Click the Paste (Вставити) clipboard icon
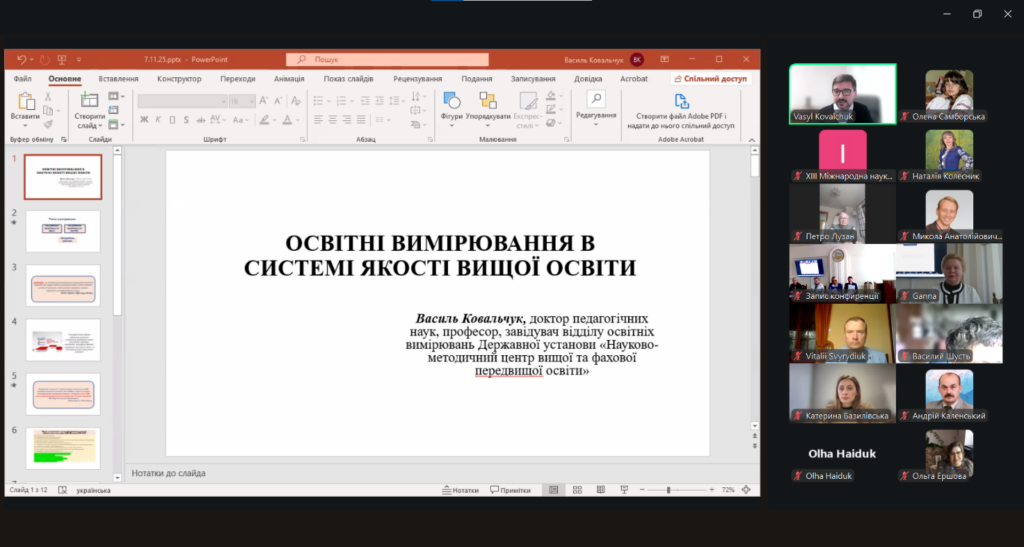The height and width of the screenshot is (547, 1024). [26, 102]
